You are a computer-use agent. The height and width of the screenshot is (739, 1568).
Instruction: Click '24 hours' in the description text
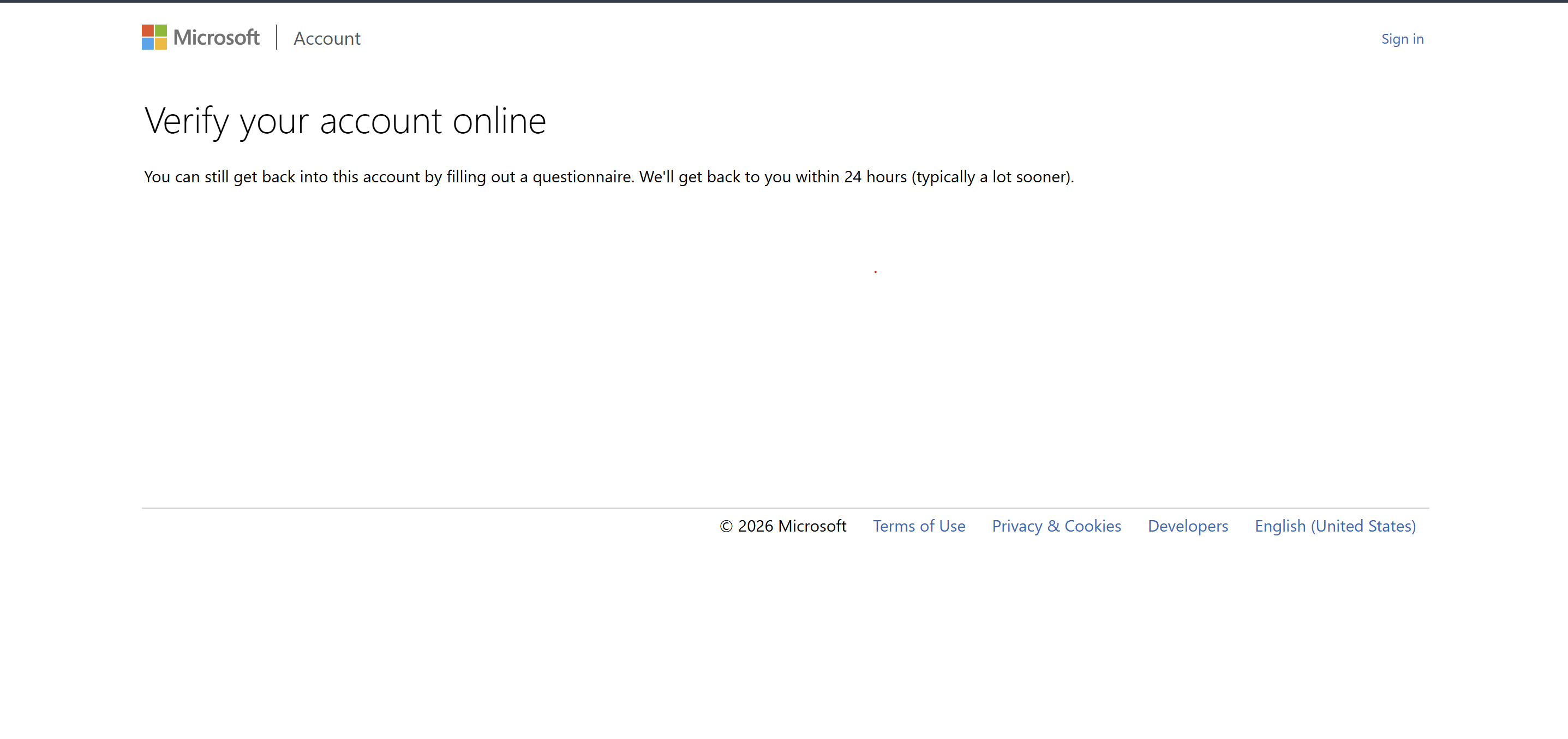click(x=875, y=177)
